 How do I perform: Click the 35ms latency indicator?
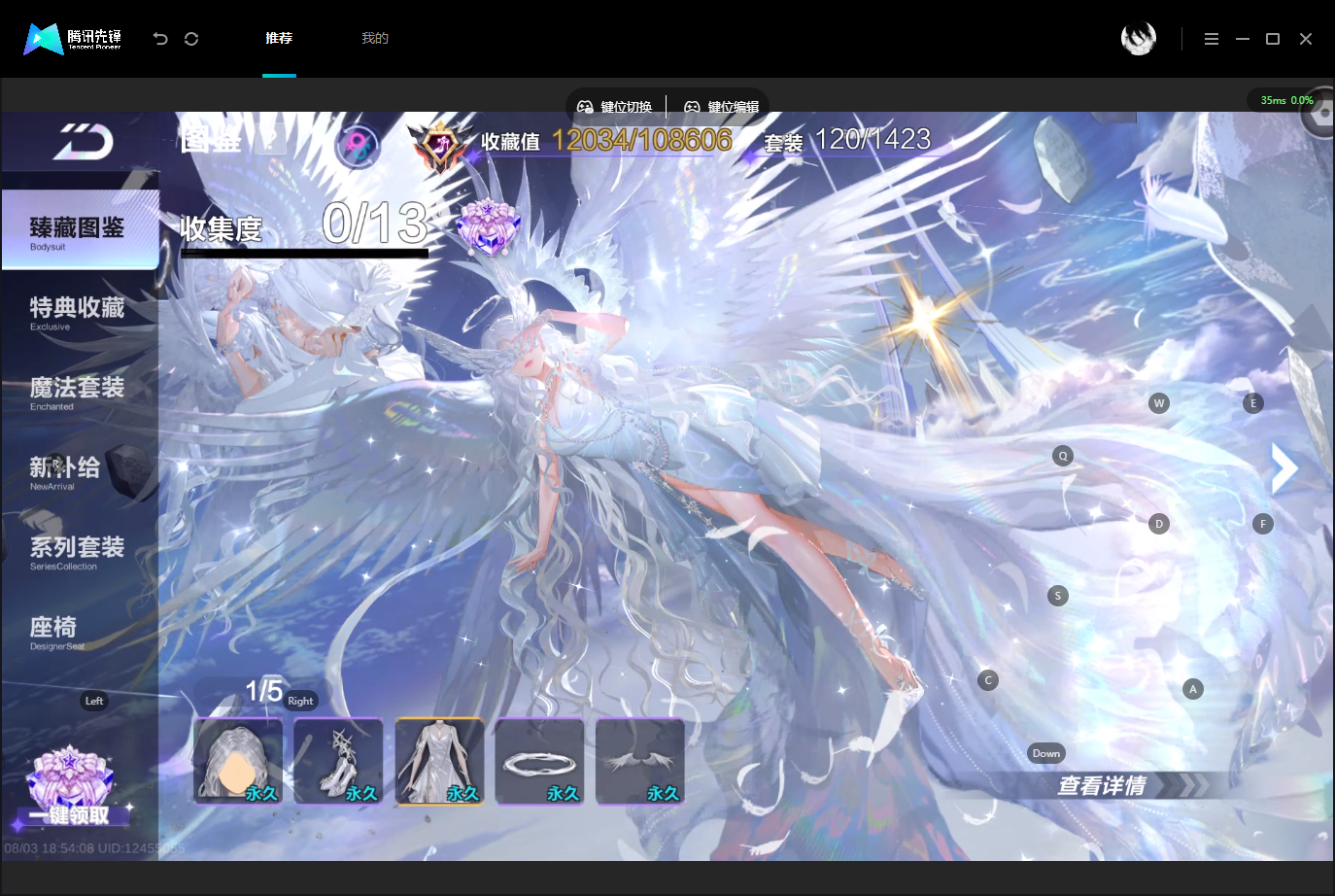(1273, 100)
